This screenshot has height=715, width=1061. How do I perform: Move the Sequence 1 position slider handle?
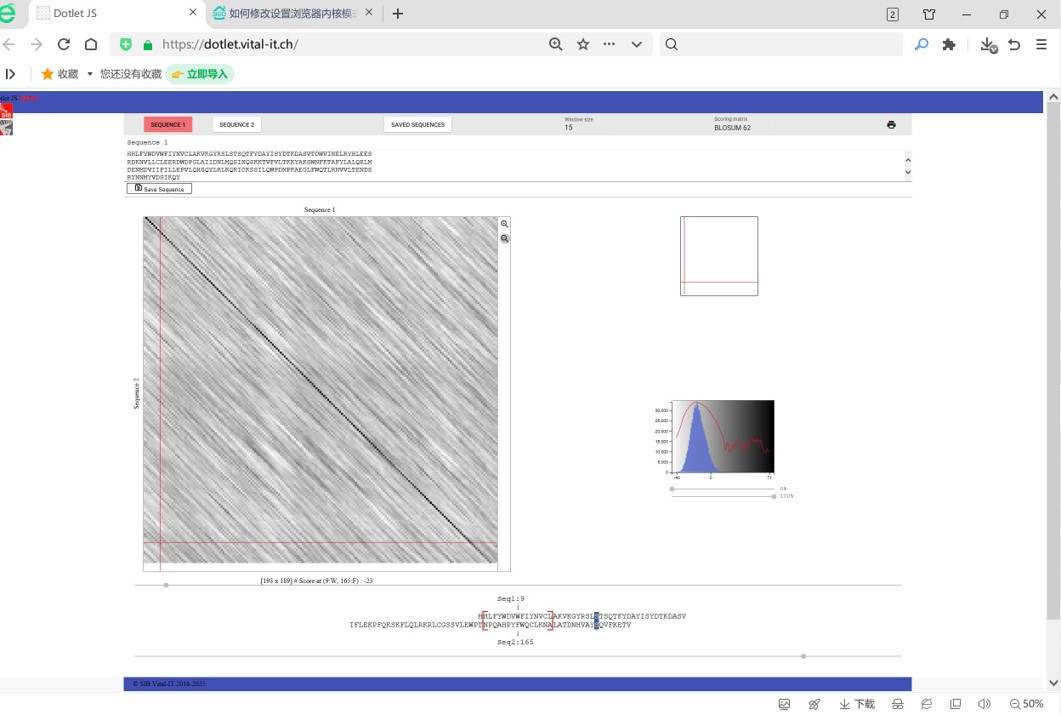click(x=166, y=585)
